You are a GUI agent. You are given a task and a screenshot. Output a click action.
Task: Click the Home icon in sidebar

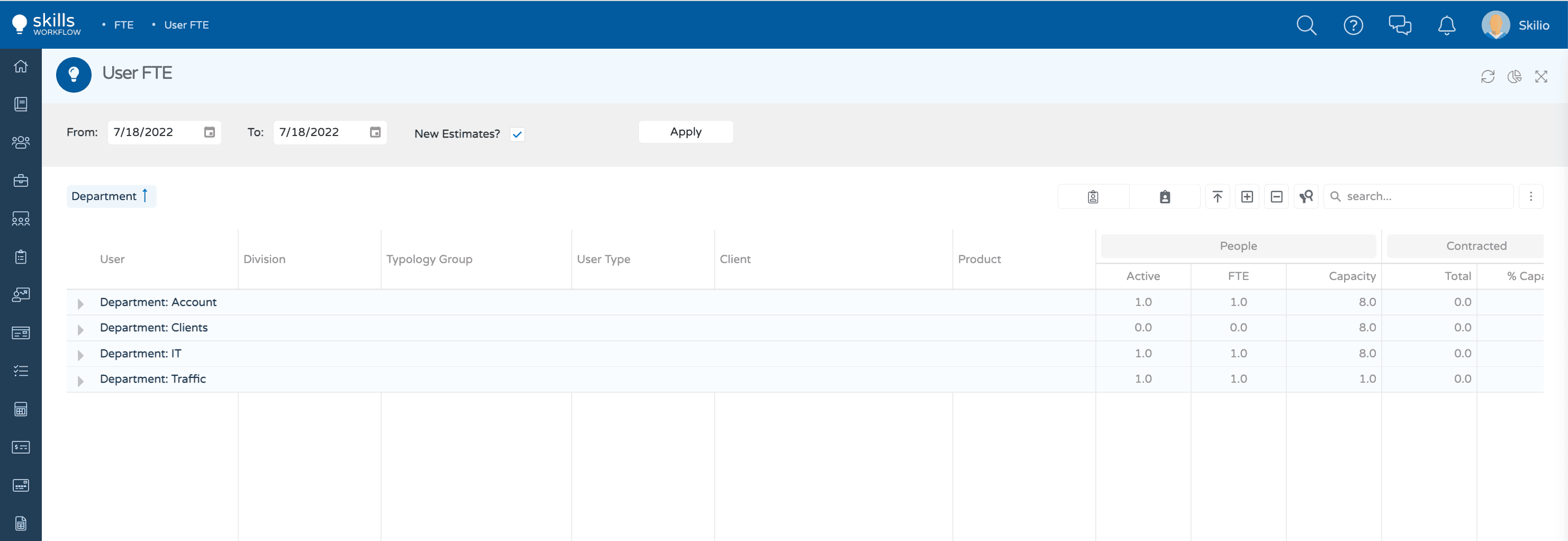click(x=21, y=66)
